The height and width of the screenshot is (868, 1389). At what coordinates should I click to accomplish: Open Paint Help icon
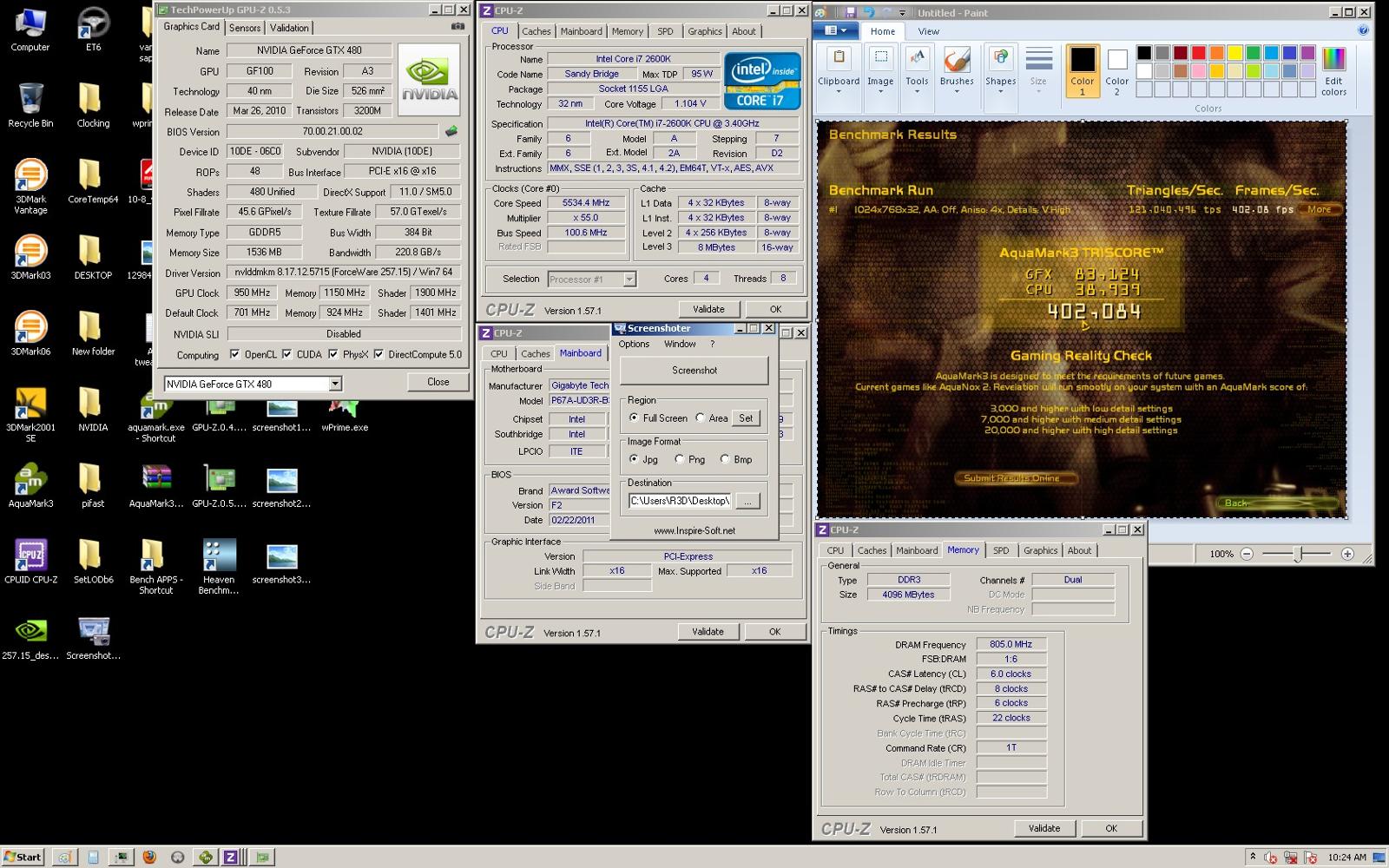[1363, 30]
